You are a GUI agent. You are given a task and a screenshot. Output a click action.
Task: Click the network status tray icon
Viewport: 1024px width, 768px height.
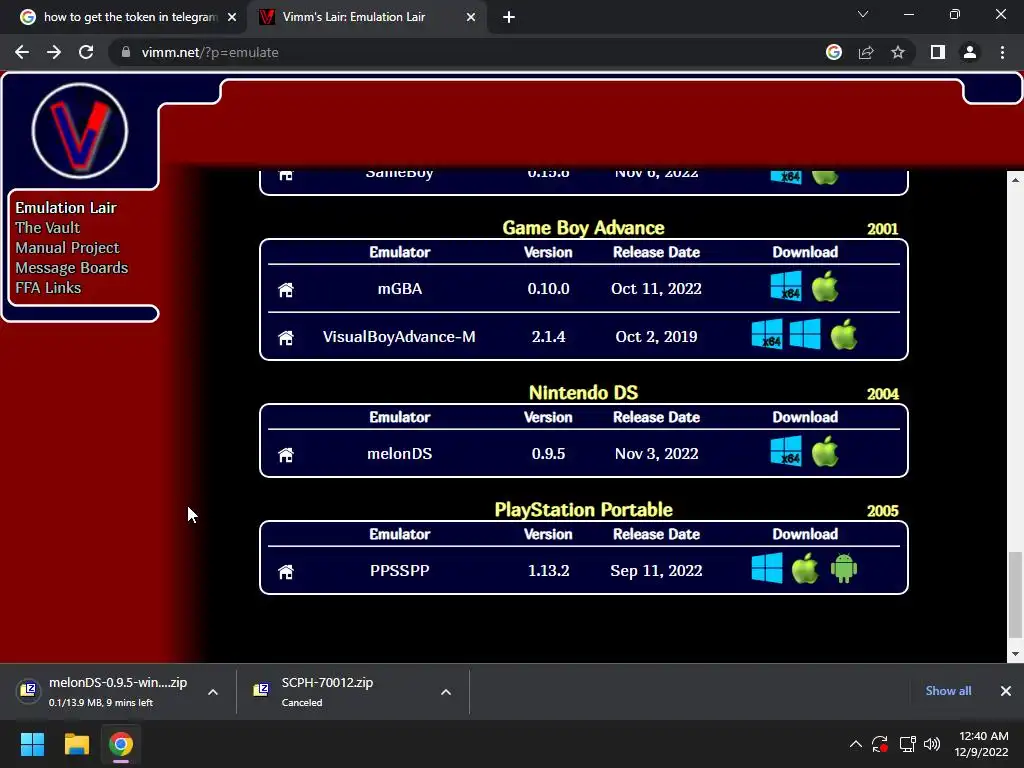[x=907, y=744]
